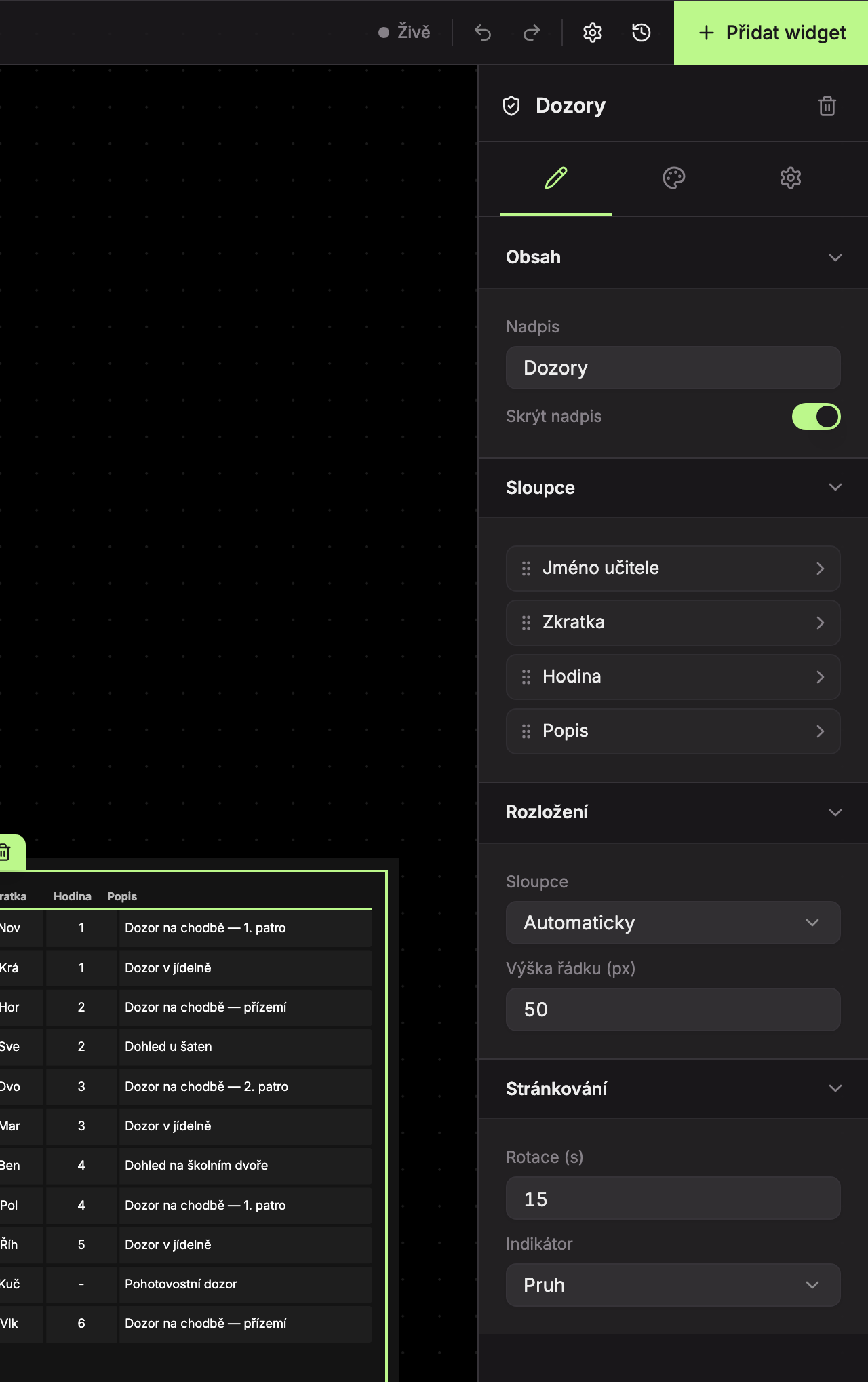868x1382 pixels.
Task: Collapse the Rozložení section
Action: [673, 812]
